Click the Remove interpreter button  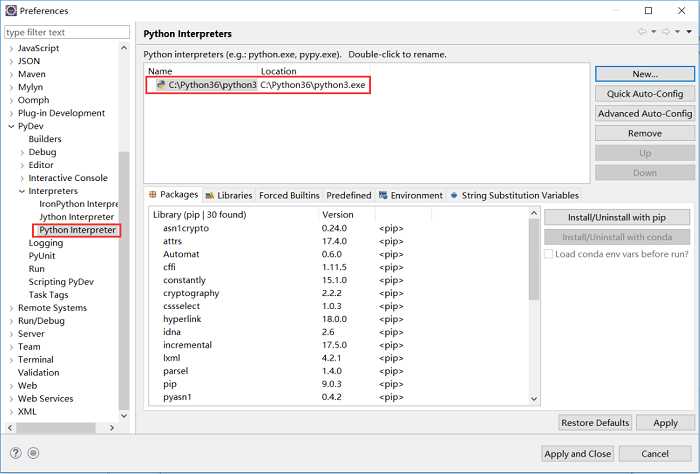(x=645, y=133)
